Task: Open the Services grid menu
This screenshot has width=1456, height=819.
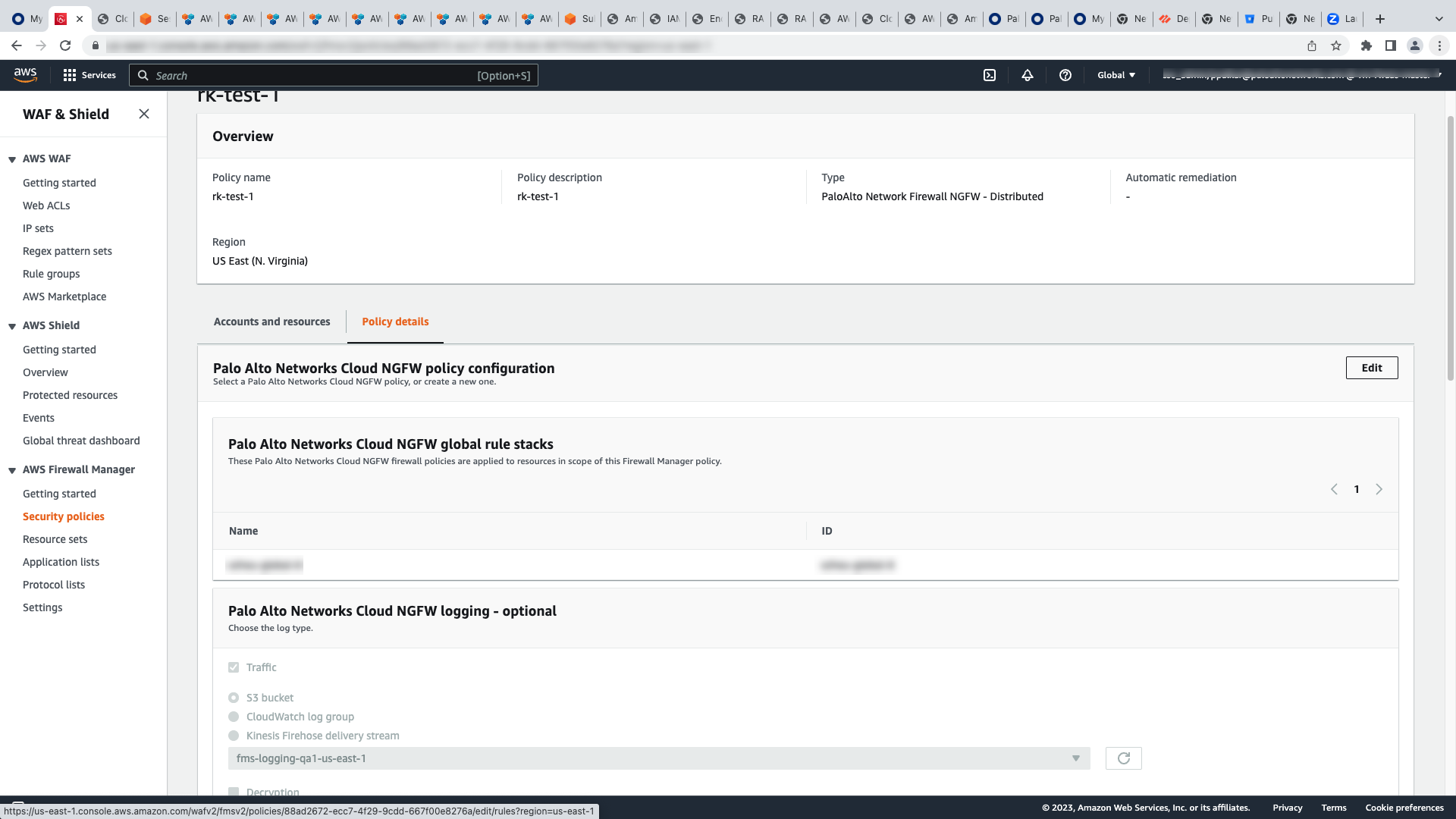Action: tap(89, 75)
